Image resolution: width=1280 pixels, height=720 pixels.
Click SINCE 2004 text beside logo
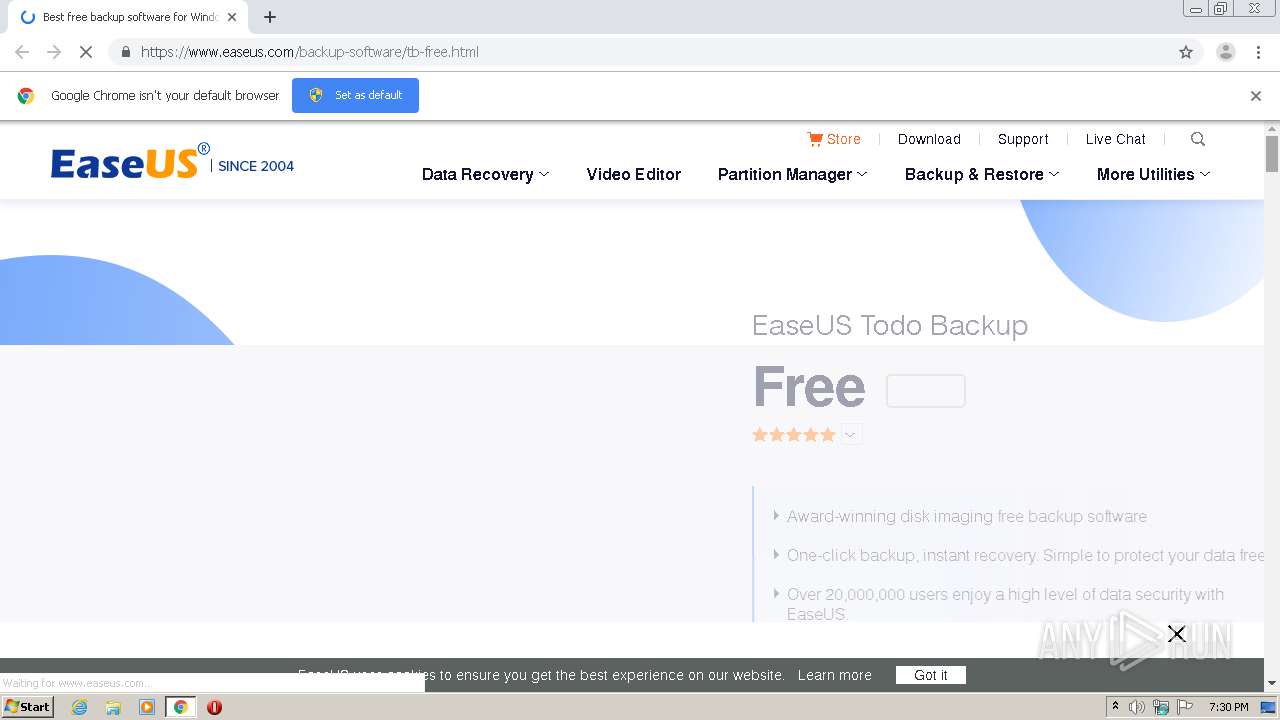256,166
